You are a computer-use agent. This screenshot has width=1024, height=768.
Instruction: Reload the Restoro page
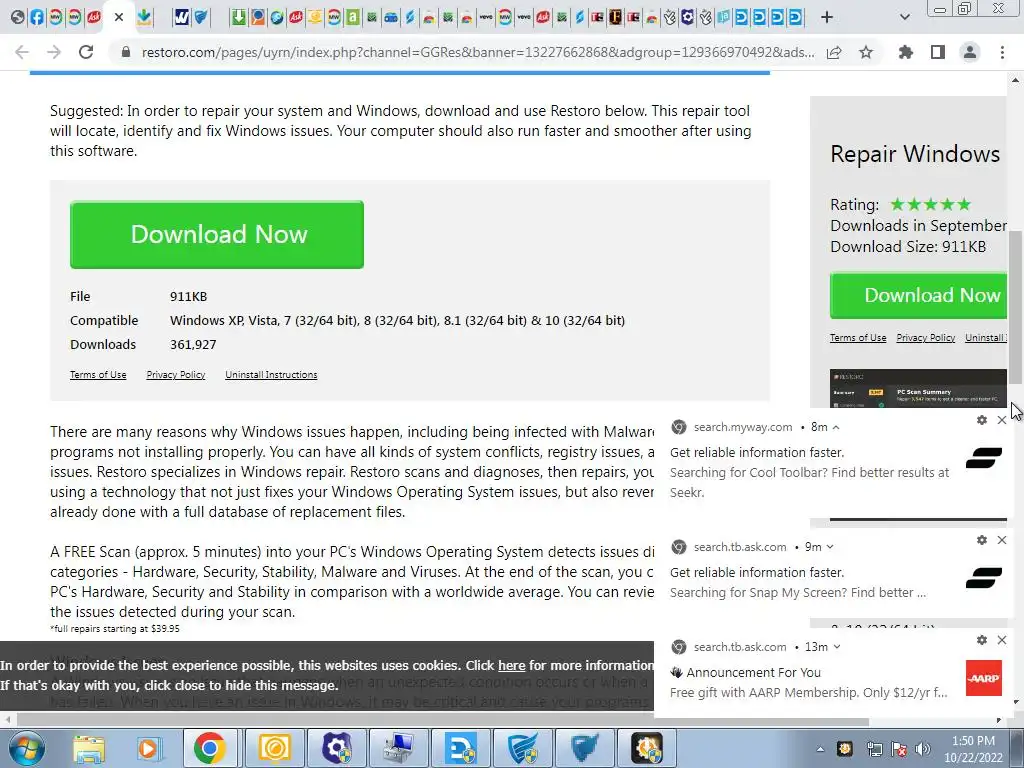[86, 52]
